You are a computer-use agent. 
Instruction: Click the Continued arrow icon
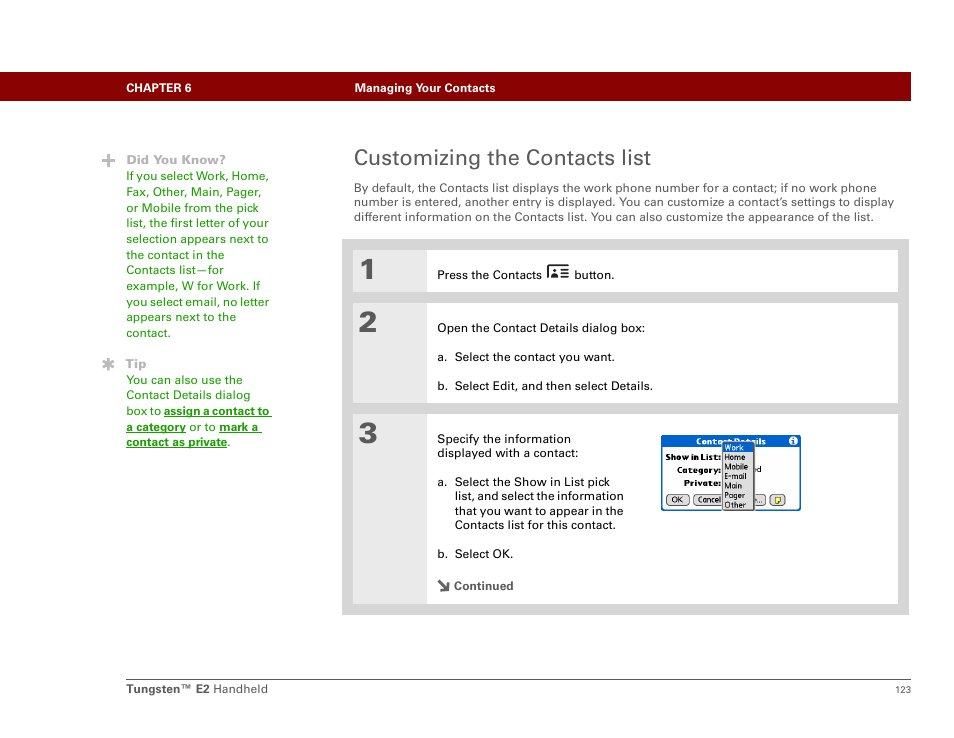444,586
